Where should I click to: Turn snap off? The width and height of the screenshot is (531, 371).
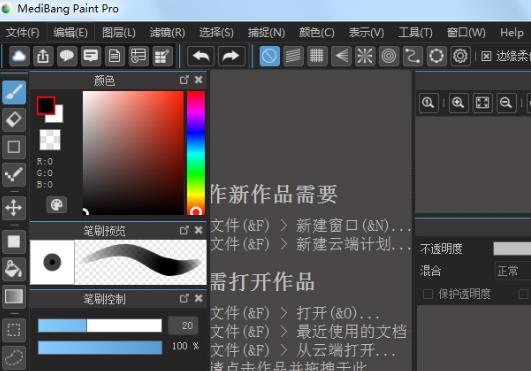click(270, 56)
